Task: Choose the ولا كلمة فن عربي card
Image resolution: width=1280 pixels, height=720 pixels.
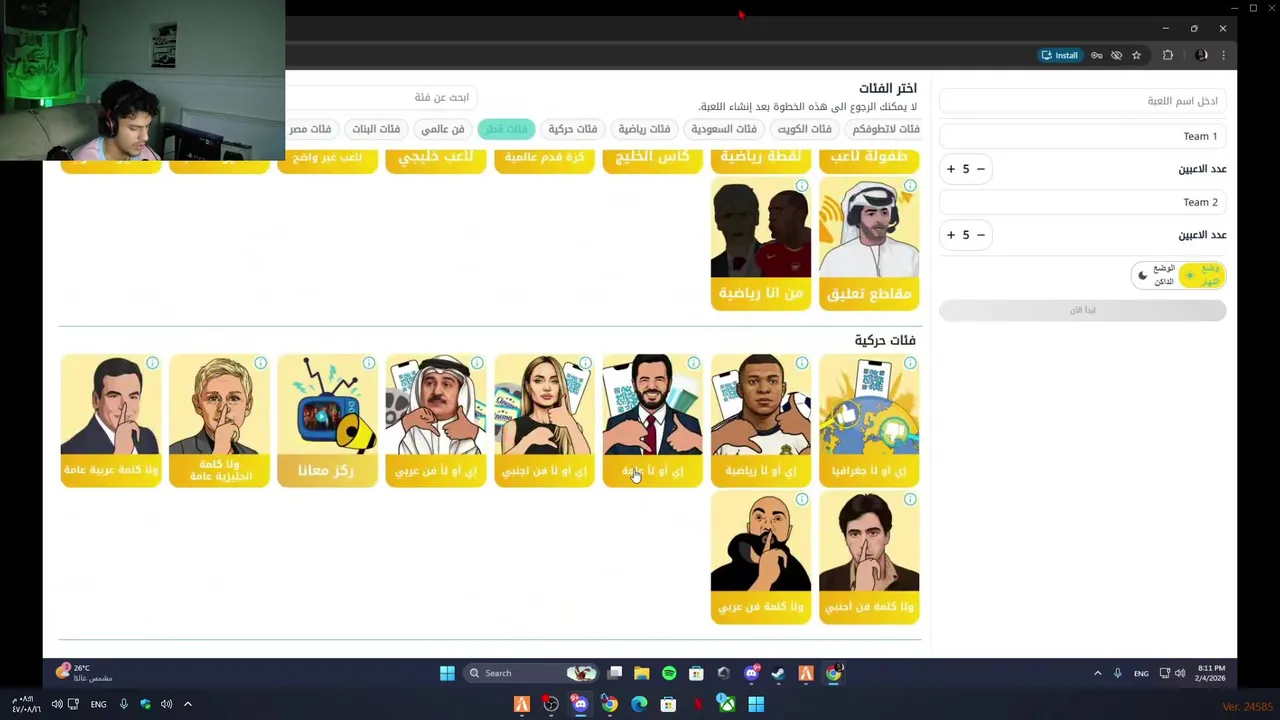Action: (x=761, y=558)
